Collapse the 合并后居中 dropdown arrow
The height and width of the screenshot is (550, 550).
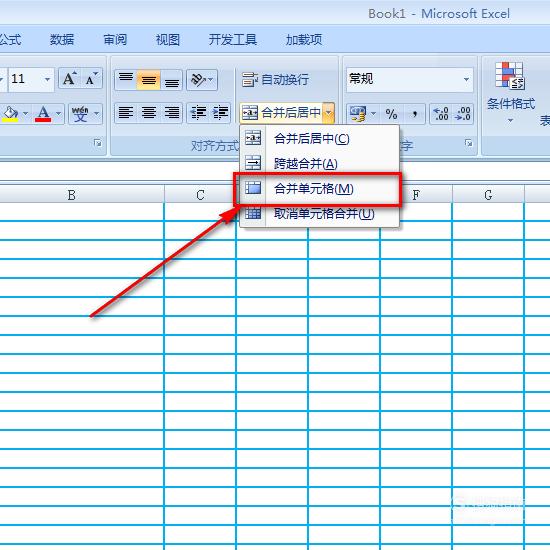(329, 113)
